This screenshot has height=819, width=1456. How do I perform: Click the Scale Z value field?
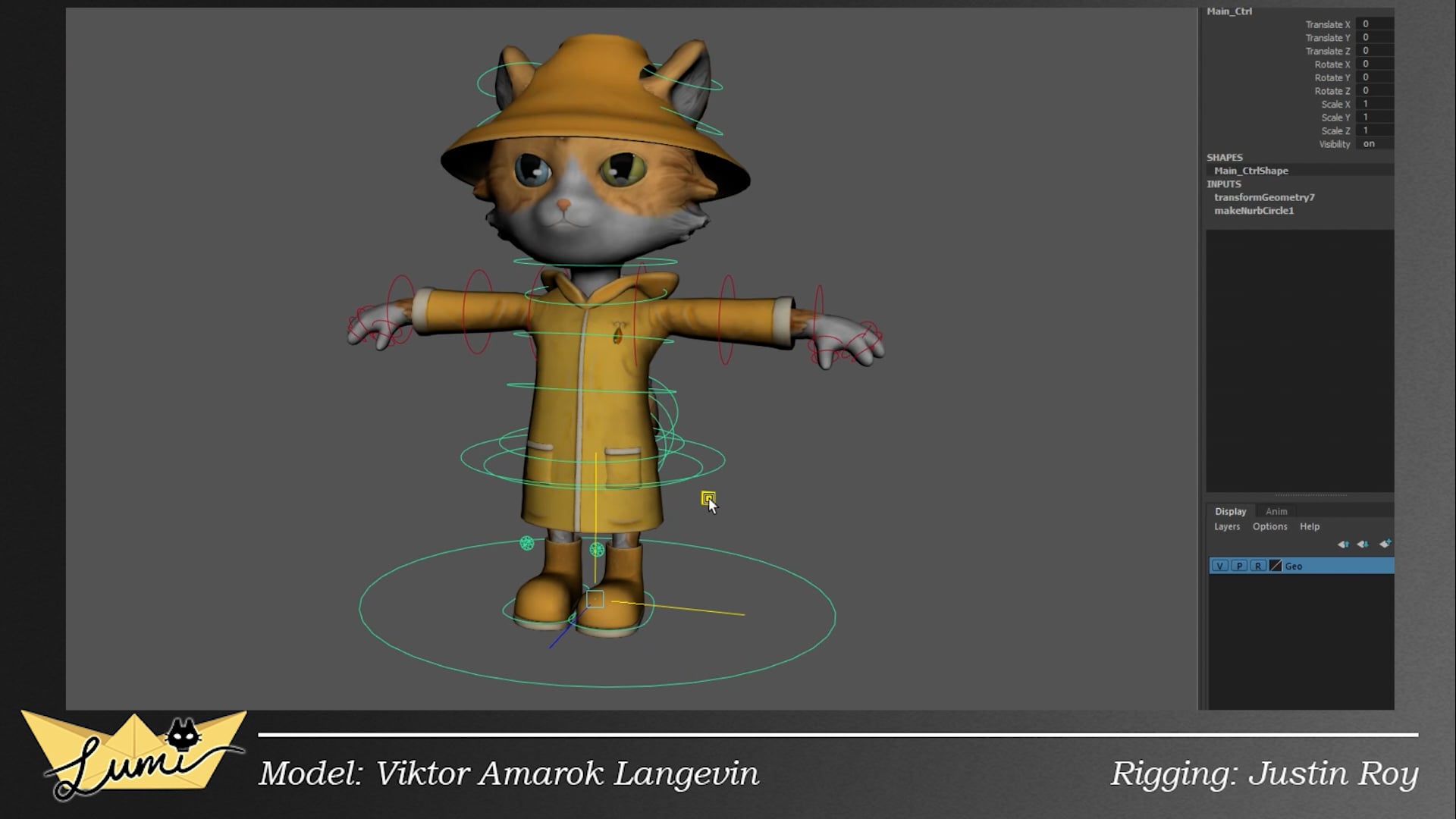click(x=1374, y=130)
